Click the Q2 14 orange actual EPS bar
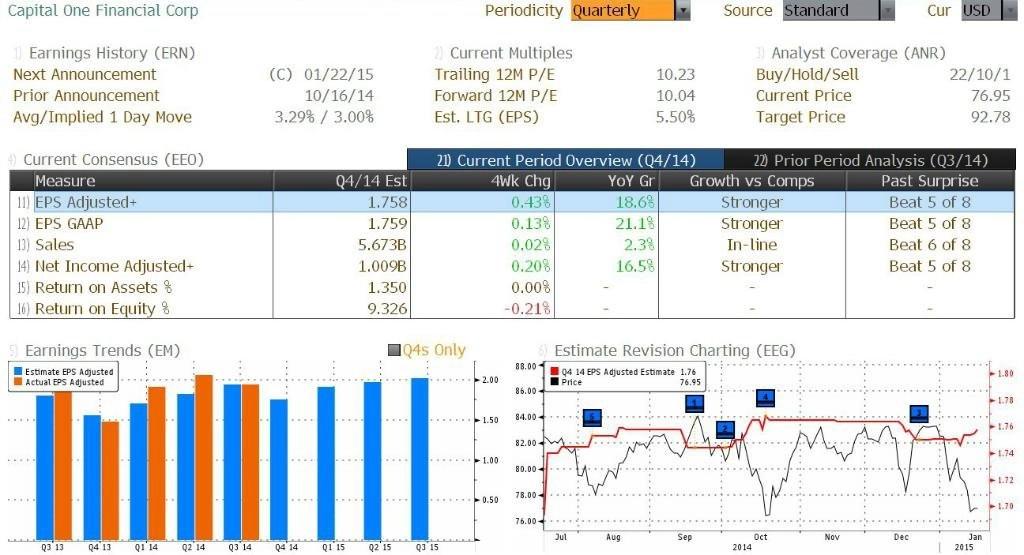This screenshot has width=1024, height=555. click(204, 457)
